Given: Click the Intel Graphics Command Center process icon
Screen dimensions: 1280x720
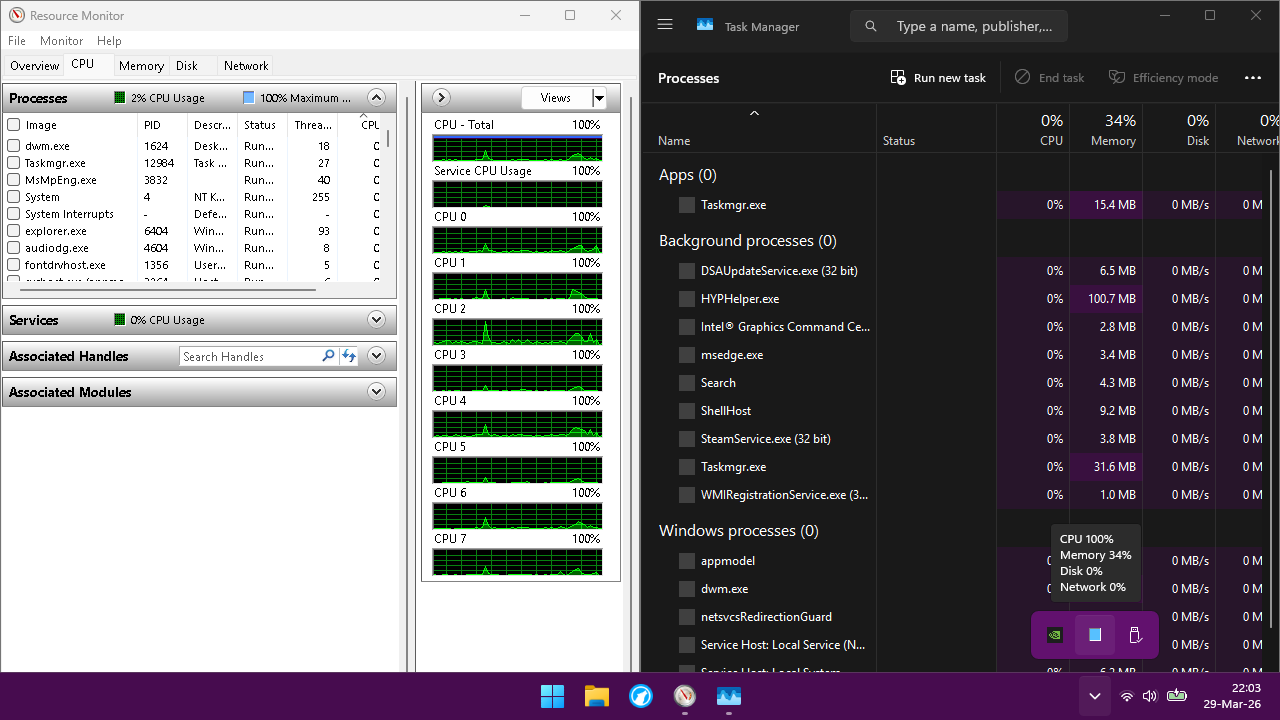Looking at the screenshot, I should [x=687, y=327].
